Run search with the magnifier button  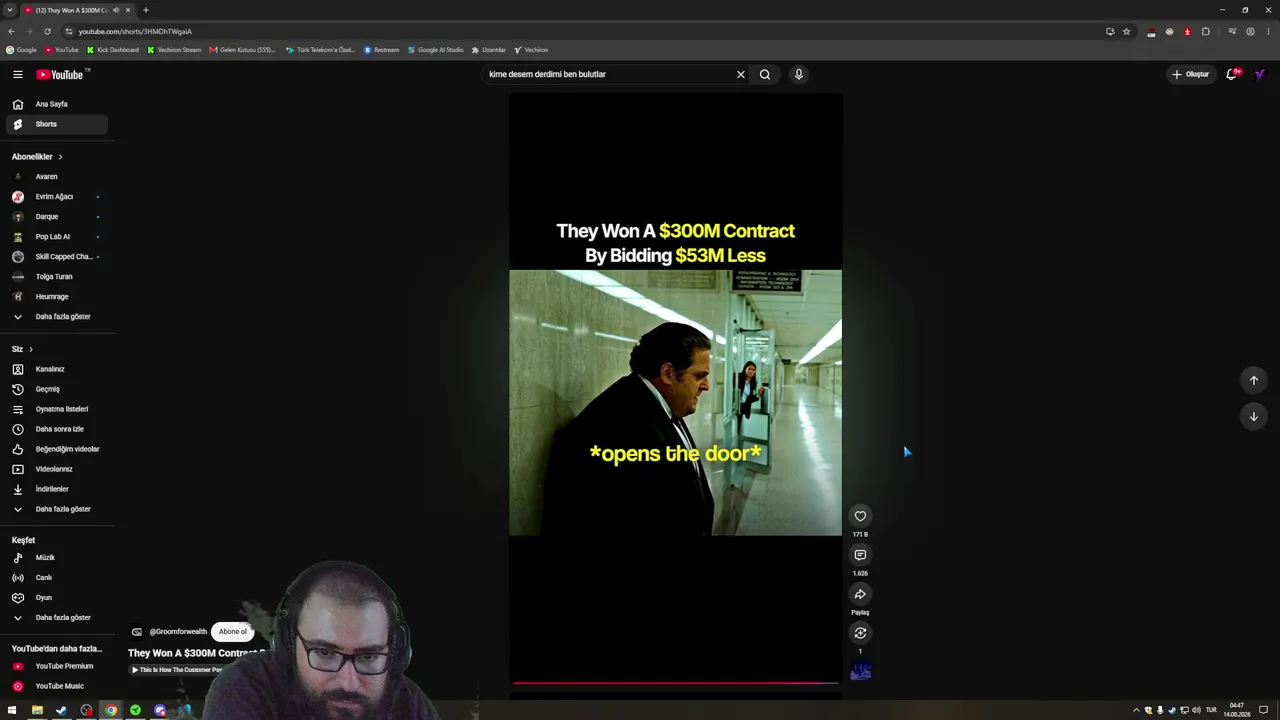(765, 74)
